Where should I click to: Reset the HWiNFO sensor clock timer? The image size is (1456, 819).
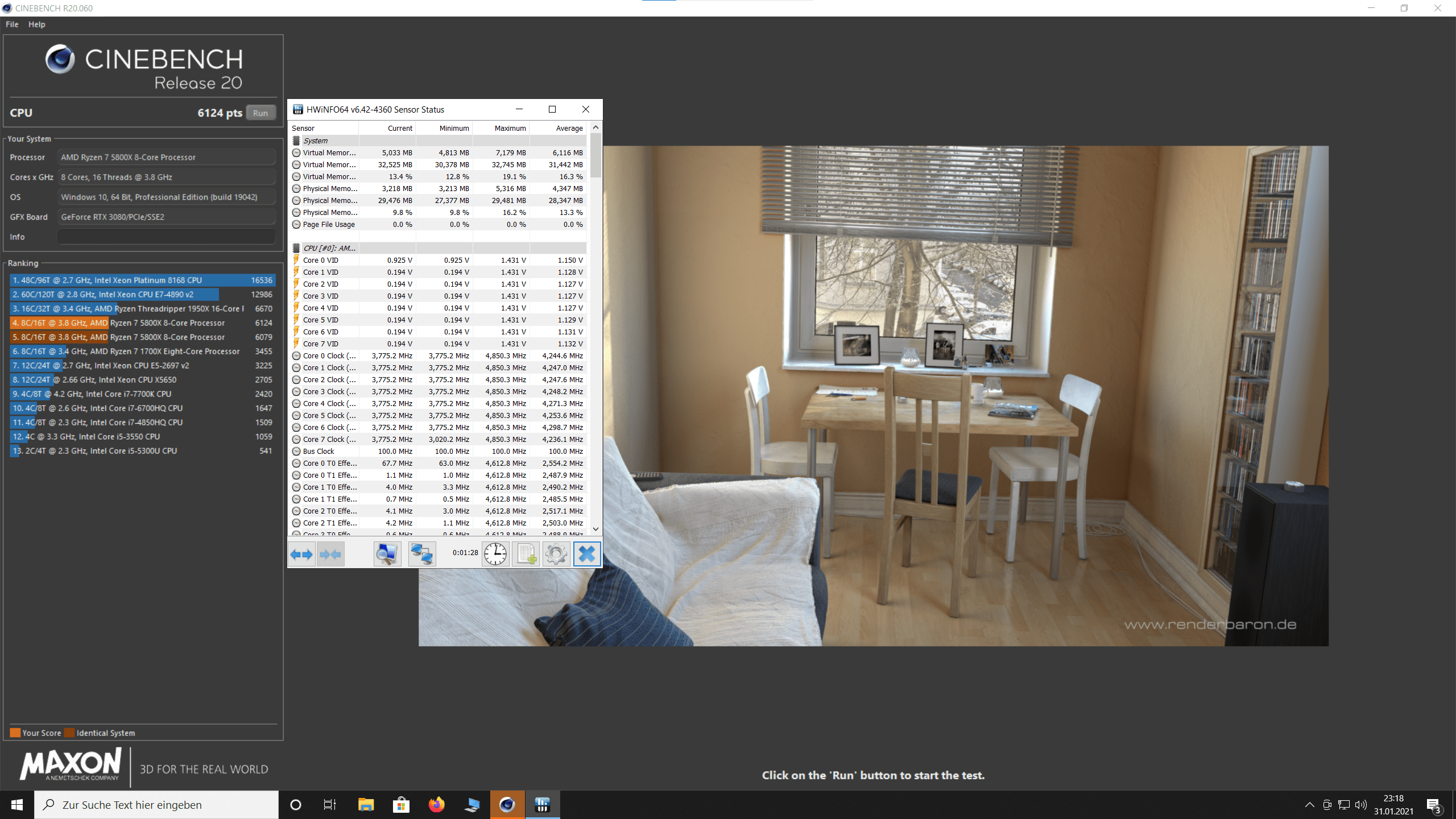(x=495, y=554)
